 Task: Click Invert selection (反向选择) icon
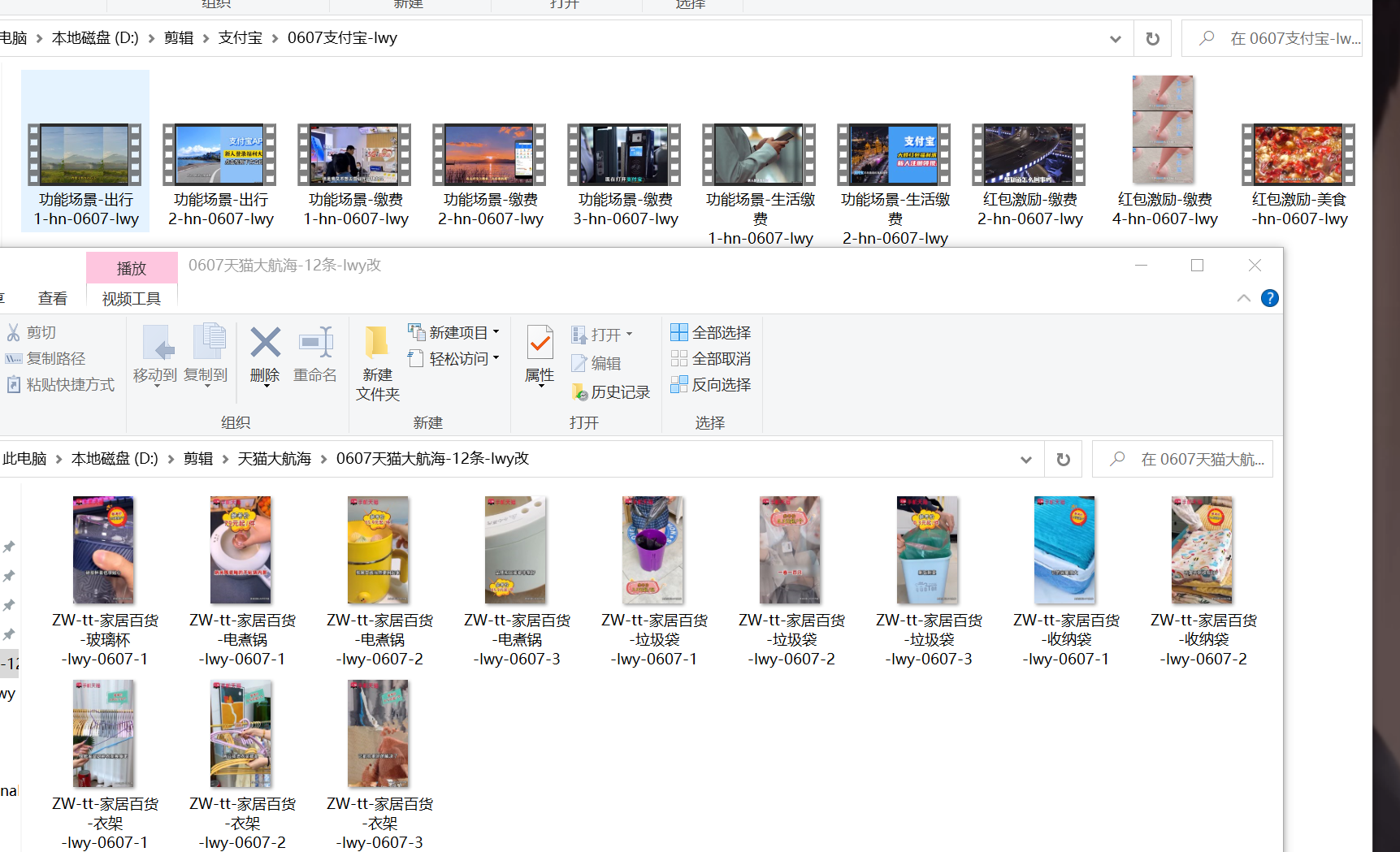click(679, 384)
